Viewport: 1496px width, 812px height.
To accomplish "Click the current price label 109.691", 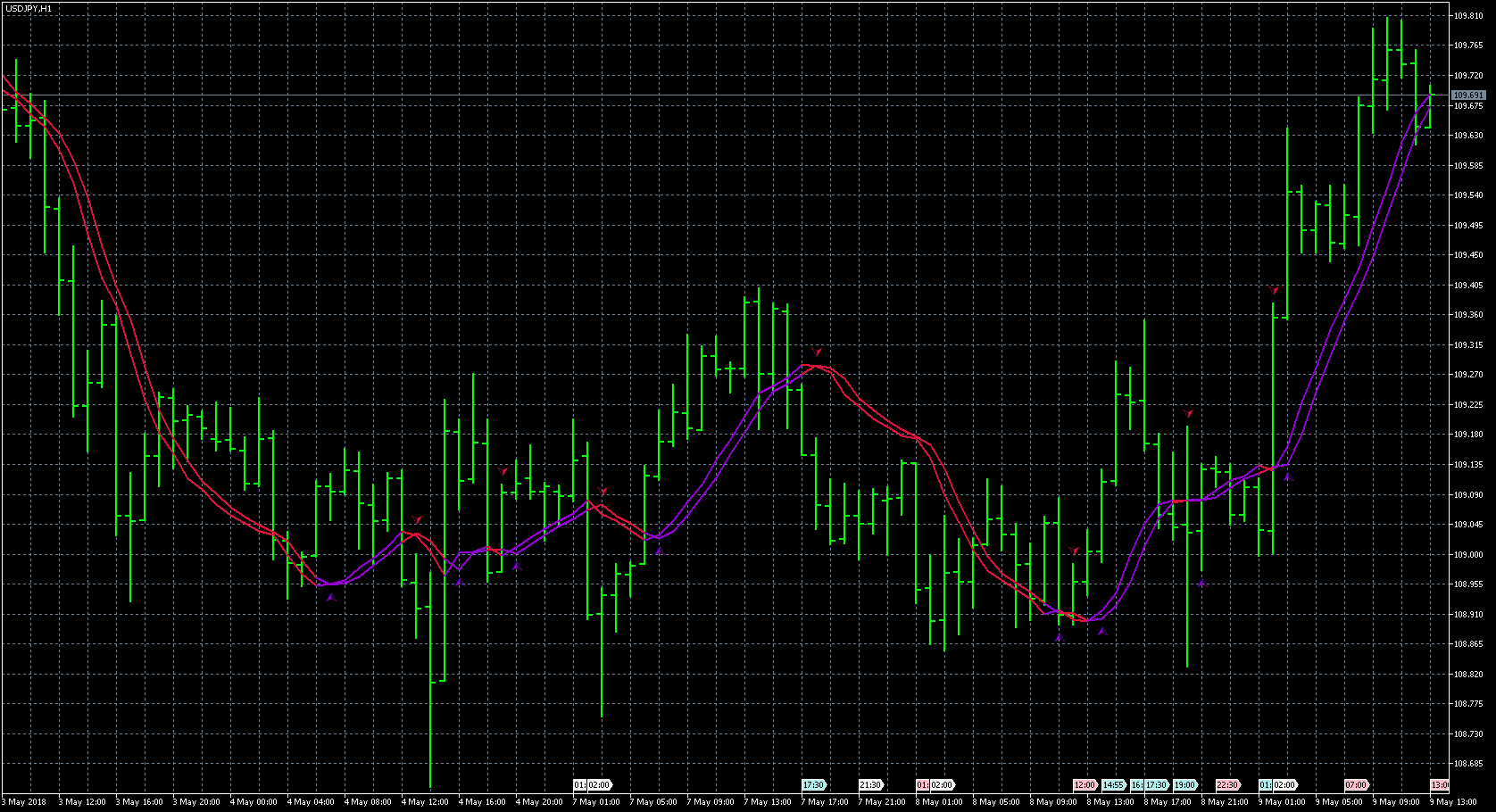I will (x=1468, y=95).
